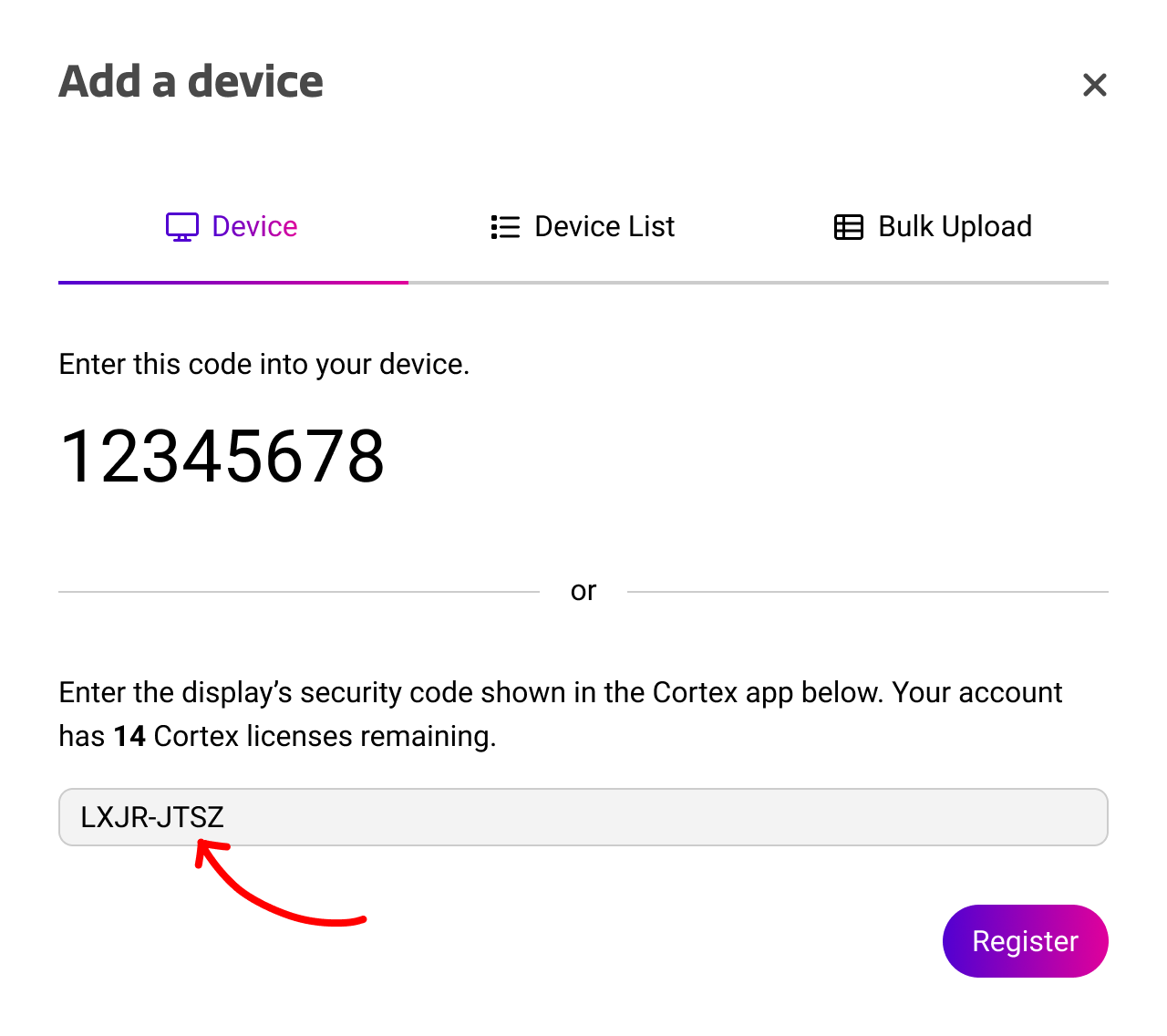Screen dimensions: 1167x1036
Task: Open the Bulk Upload tab
Action: pyautogui.click(x=955, y=226)
